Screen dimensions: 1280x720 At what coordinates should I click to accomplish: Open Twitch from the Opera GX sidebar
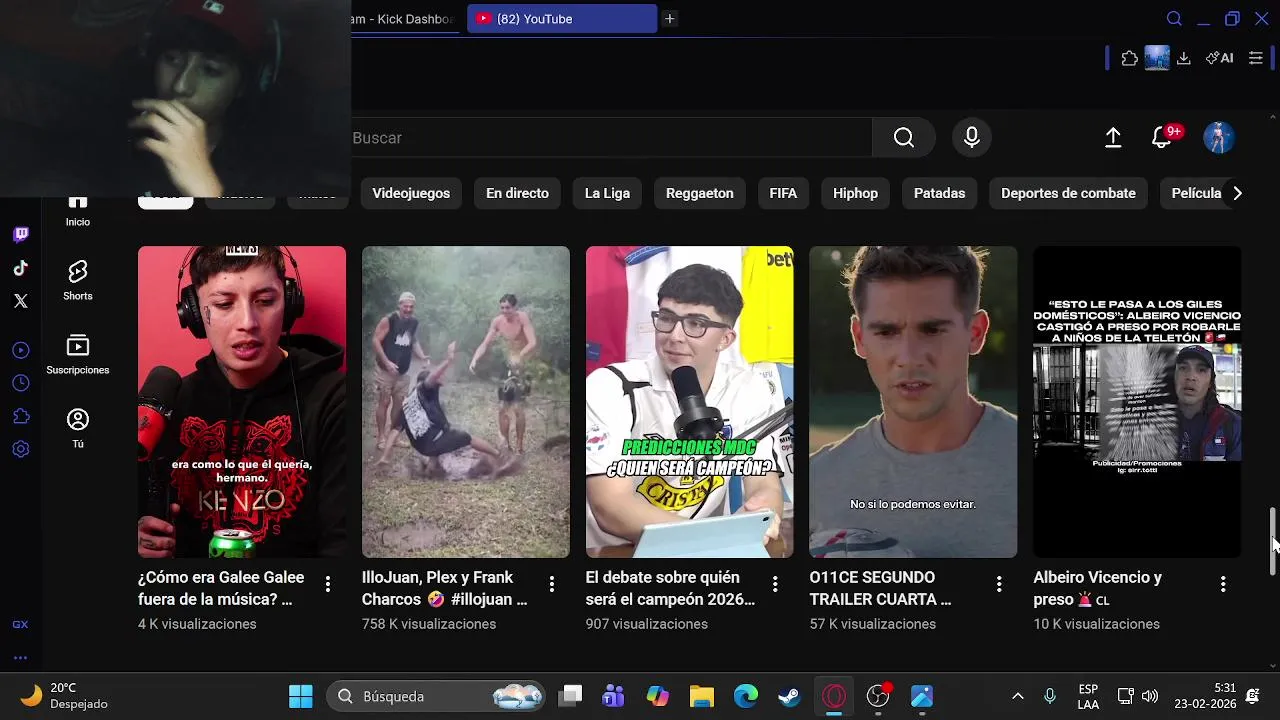point(21,235)
